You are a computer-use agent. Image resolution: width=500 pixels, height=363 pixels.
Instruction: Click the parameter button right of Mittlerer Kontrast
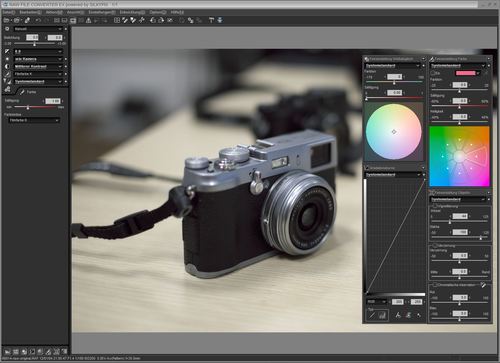coord(66,66)
